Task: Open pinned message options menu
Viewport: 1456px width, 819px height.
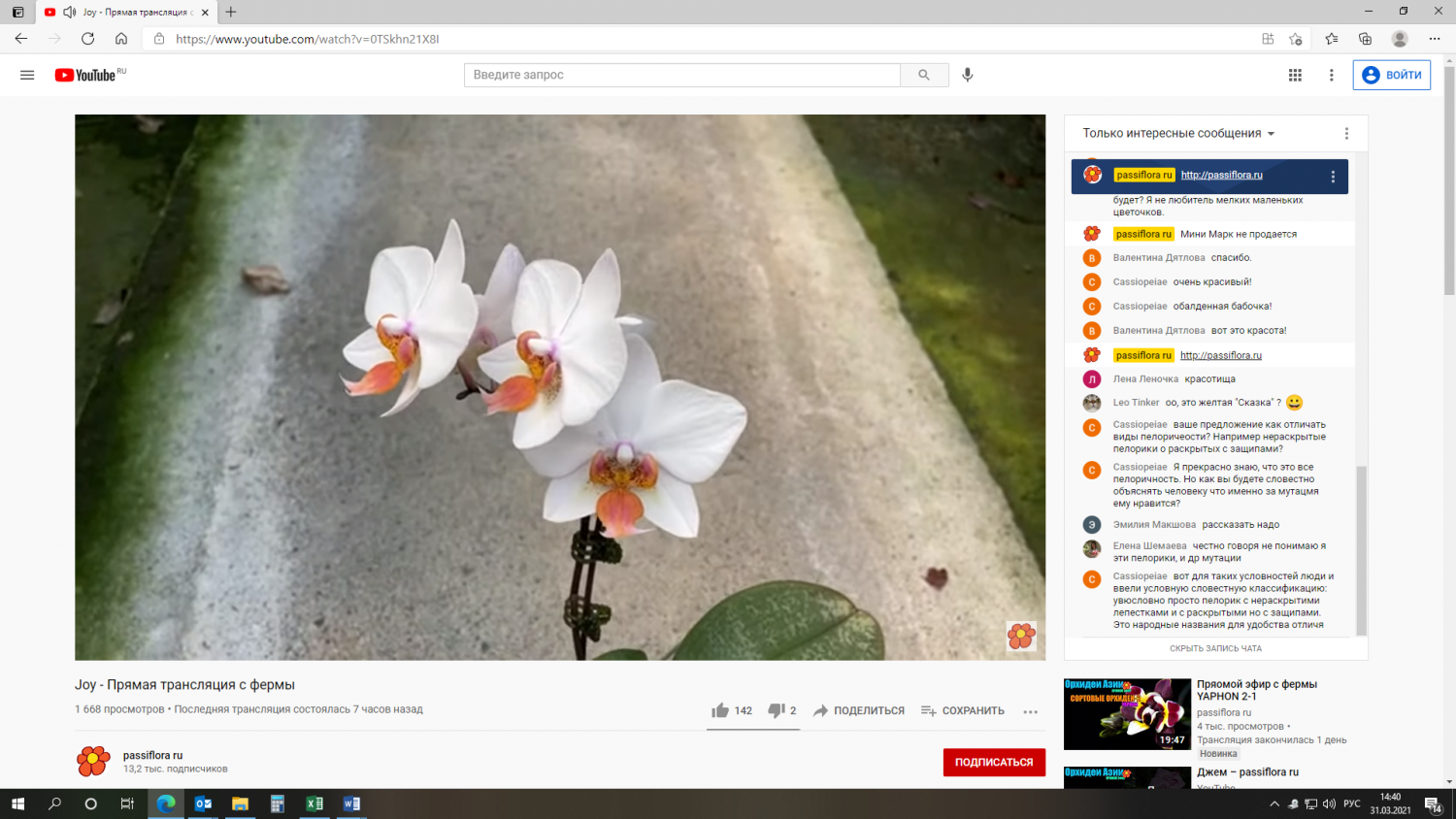Action: [x=1333, y=177]
